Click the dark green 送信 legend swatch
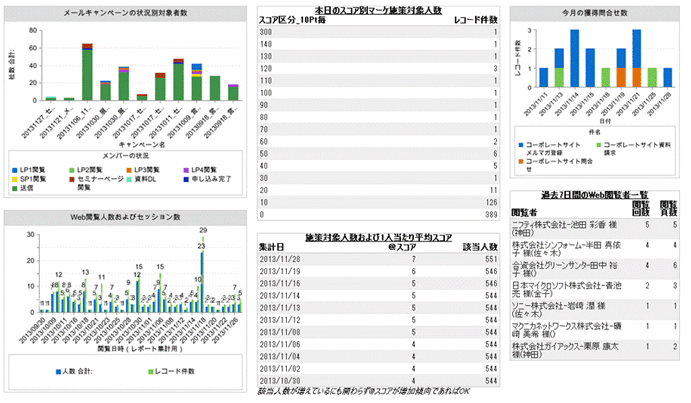 (15, 188)
